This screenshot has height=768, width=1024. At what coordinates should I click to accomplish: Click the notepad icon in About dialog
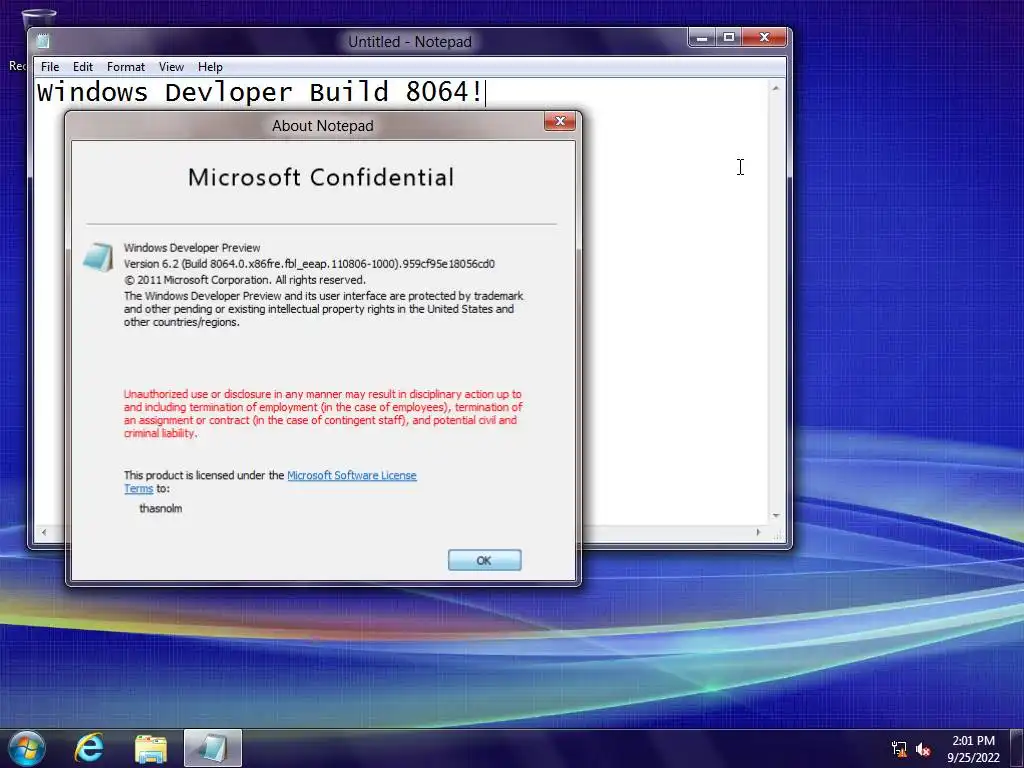(x=98, y=257)
